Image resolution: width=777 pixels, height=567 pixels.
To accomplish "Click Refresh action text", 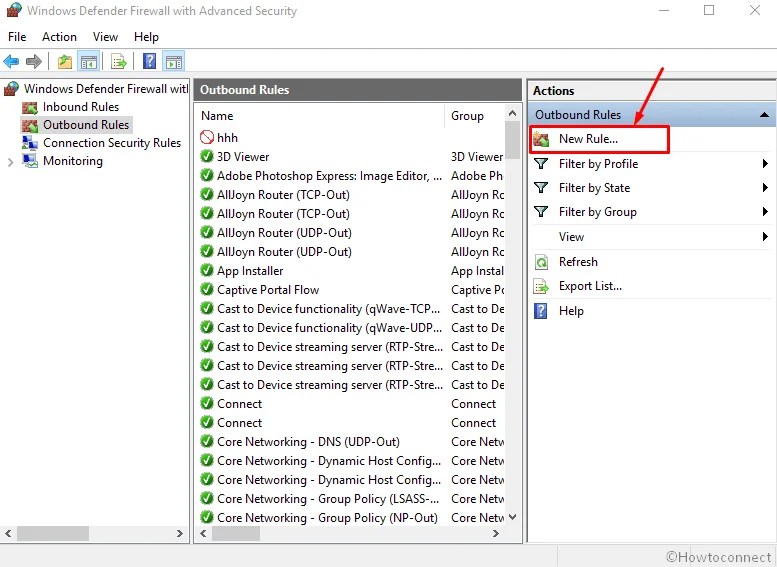I will 578,262.
